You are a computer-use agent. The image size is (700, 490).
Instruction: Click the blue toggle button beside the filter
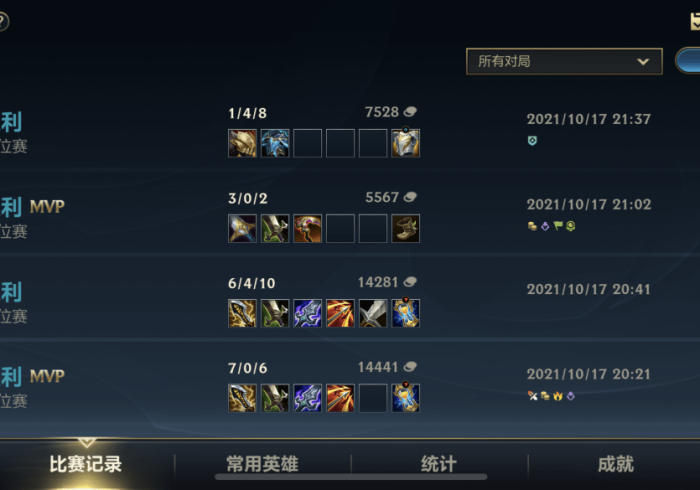[688, 61]
